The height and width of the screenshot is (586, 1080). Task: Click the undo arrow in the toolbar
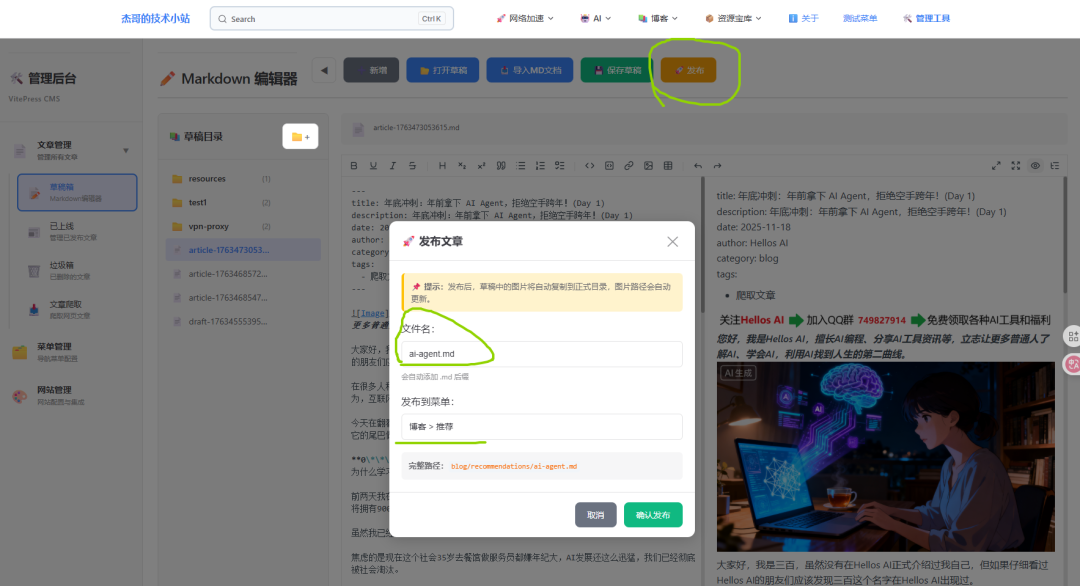click(x=698, y=166)
